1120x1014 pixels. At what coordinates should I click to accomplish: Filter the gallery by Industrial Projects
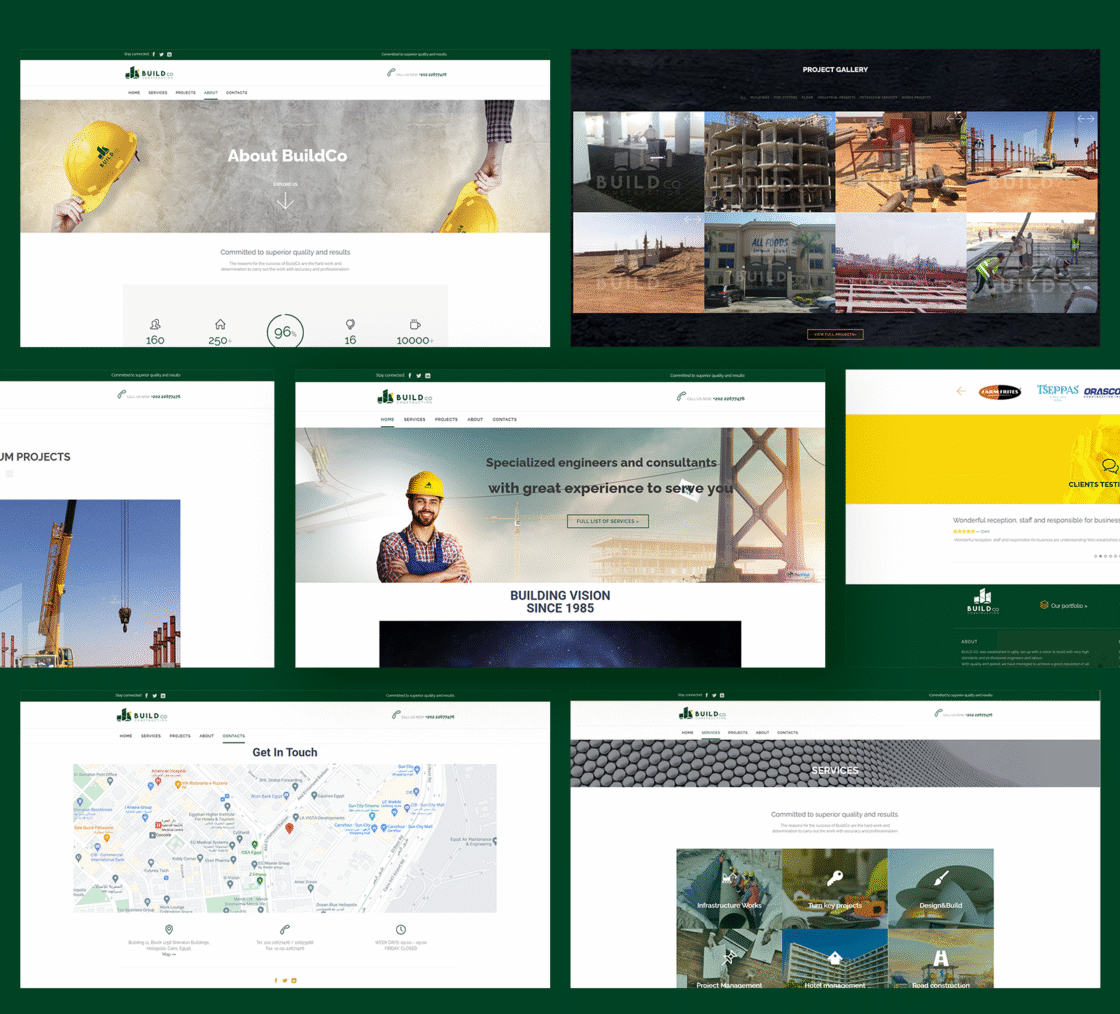[x=836, y=98]
